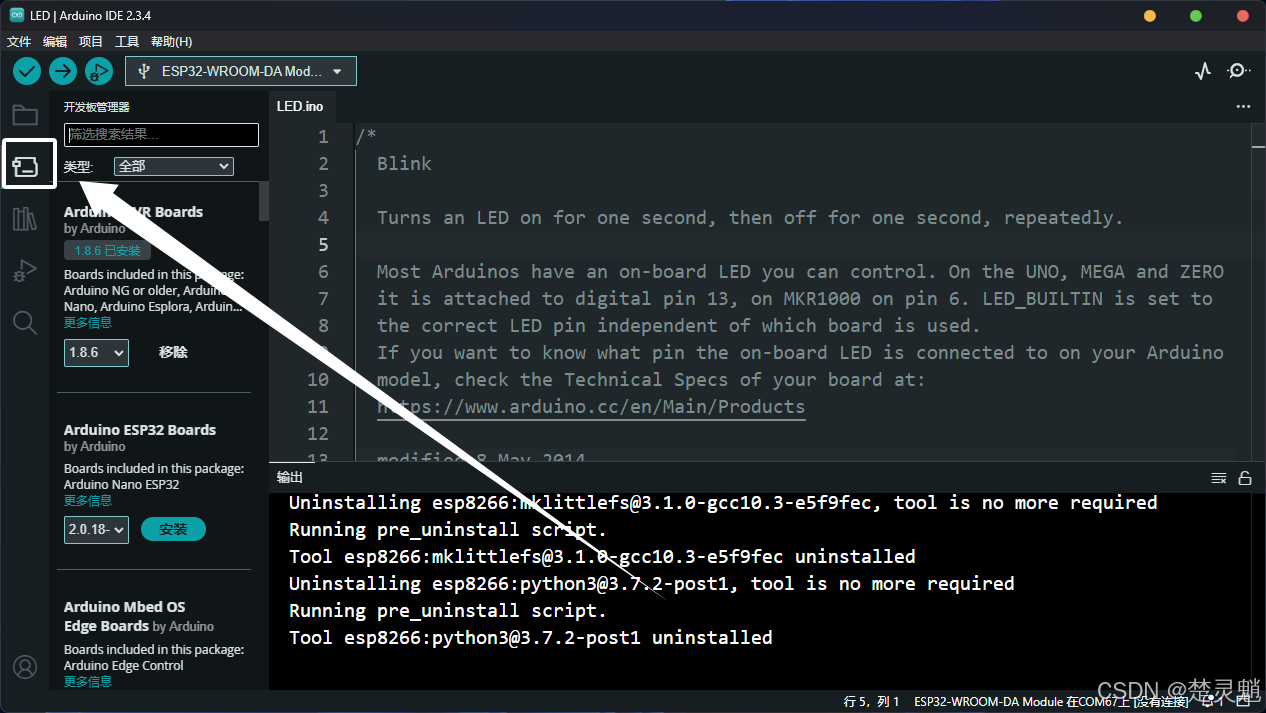This screenshot has width=1266, height=713.
Task: Open the Serial Plotter
Action: 1203,71
